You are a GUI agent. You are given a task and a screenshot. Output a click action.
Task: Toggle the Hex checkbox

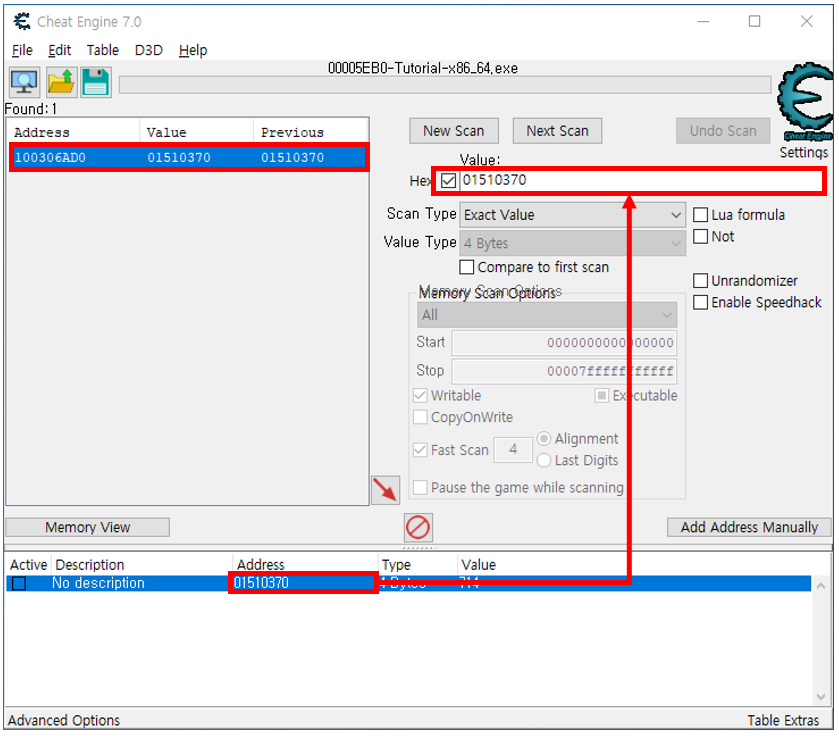[x=448, y=181]
